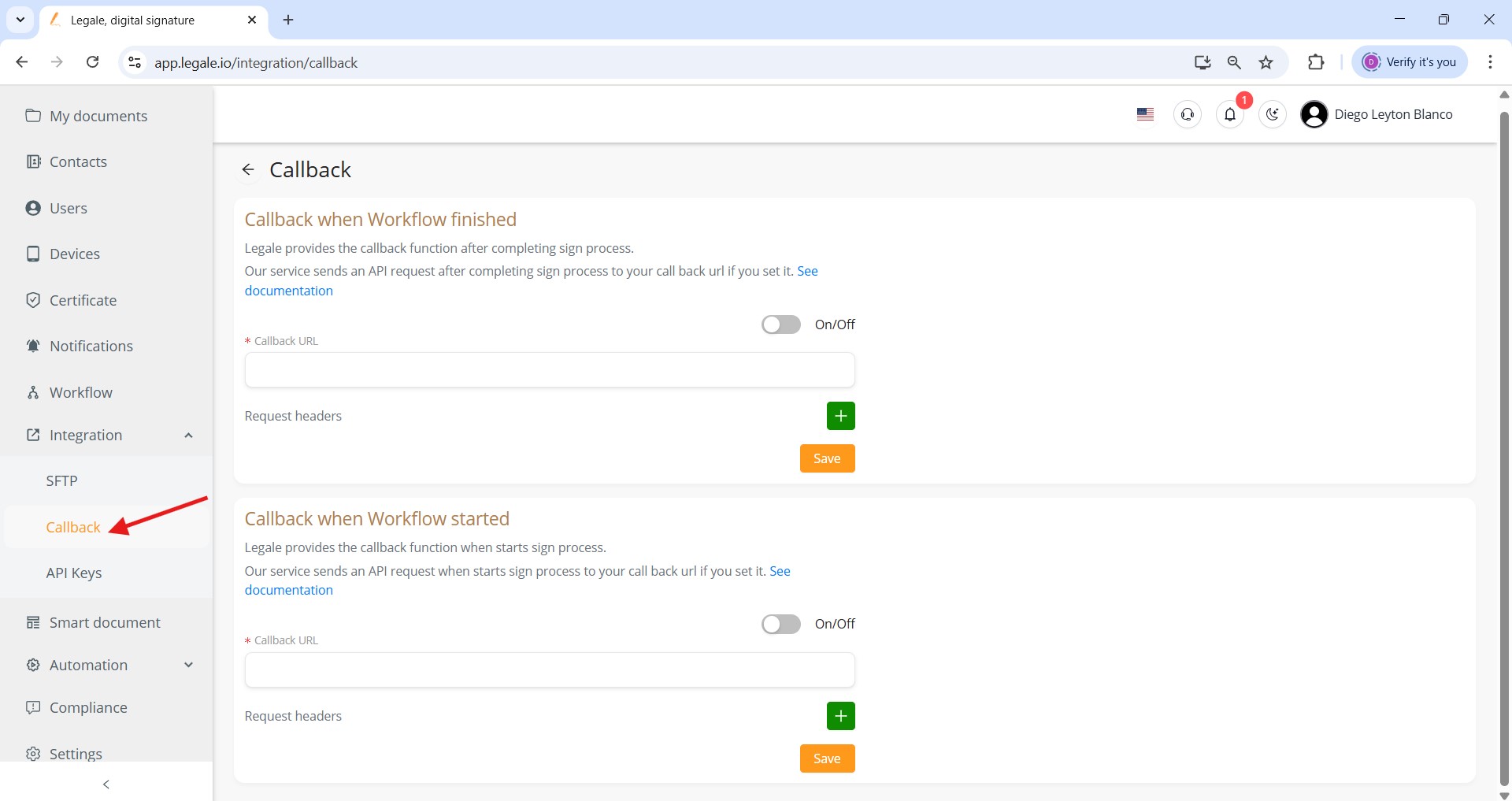Save Workflow finished callback settings
The image size is (1512, 801).
point(827,458)
